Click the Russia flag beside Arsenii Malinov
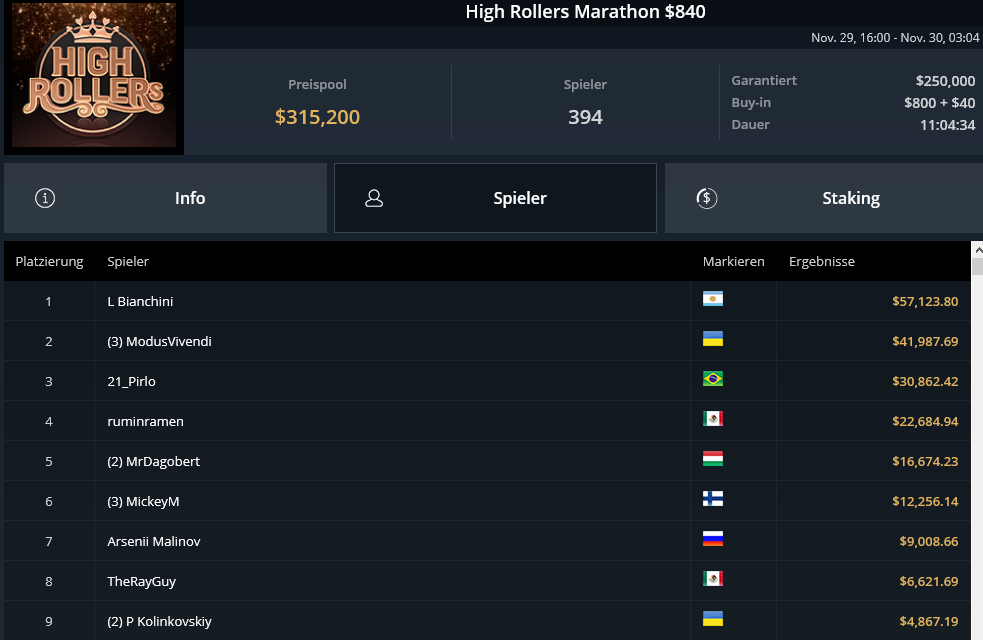The width and height of the screenshot is (983, 640). tap(713, 539)
